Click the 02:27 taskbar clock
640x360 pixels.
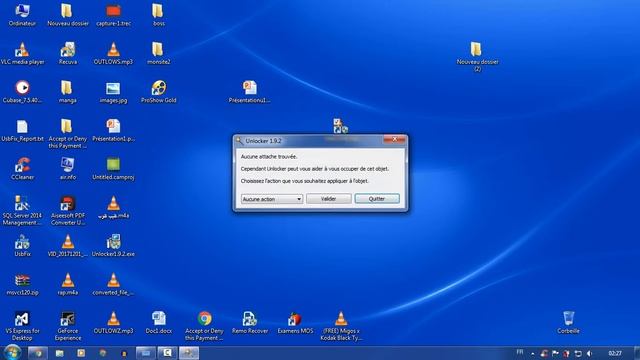615,353
